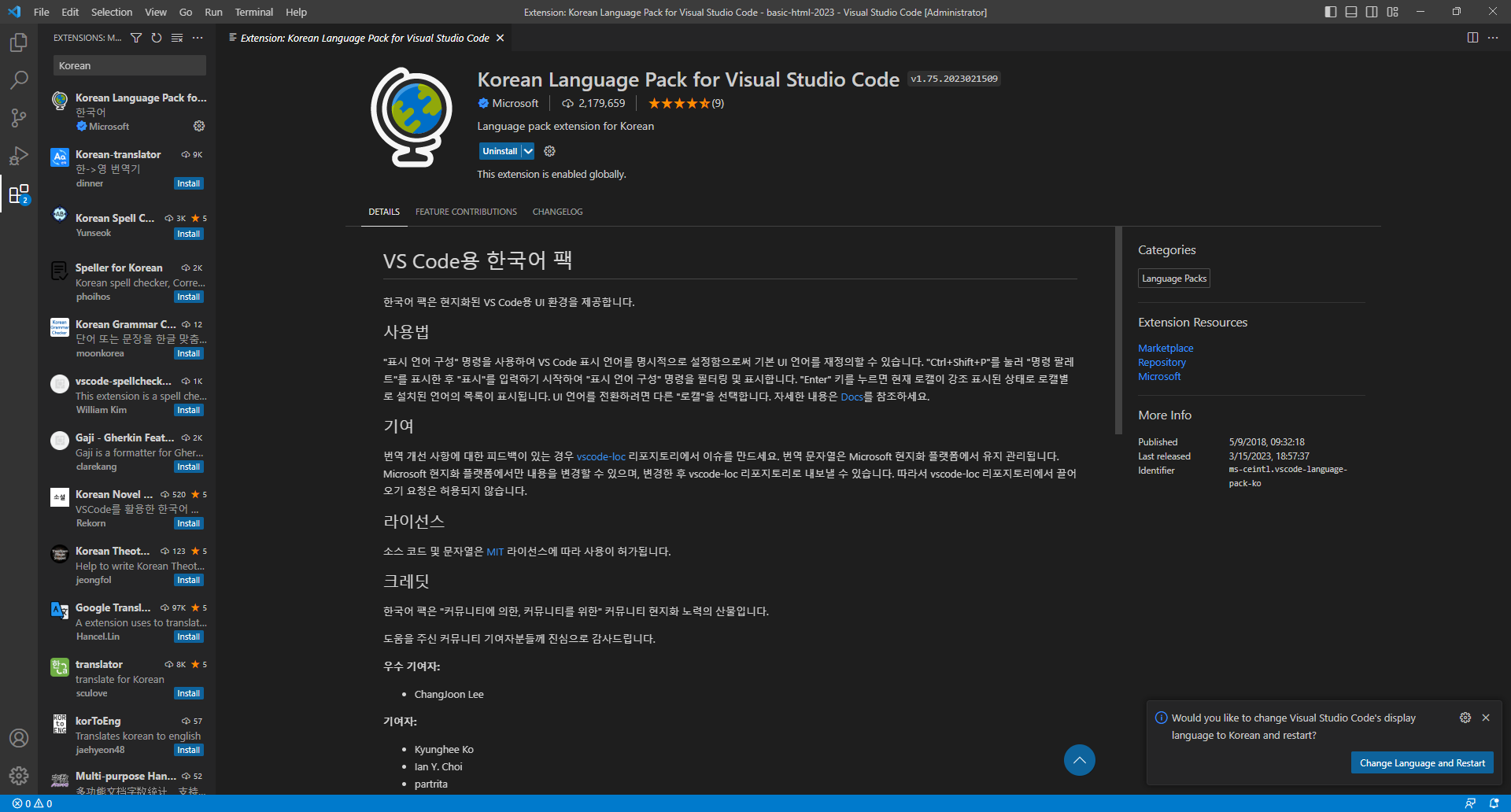Open the File menu

(x=42, y=12)
